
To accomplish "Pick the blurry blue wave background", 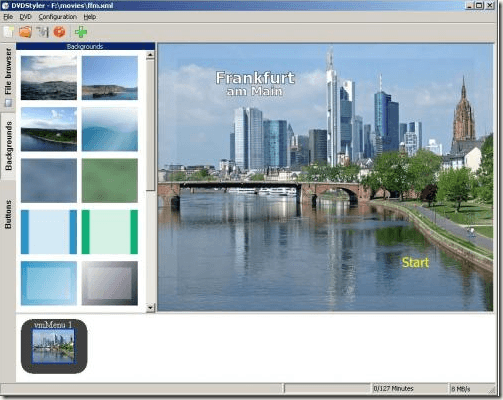I will click(x=110, y=129).
